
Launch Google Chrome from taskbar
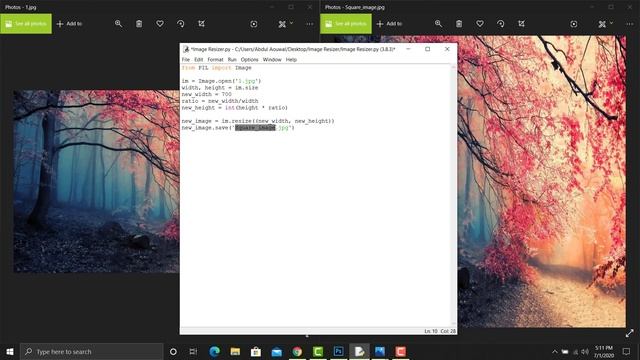[x=297, y=351]
